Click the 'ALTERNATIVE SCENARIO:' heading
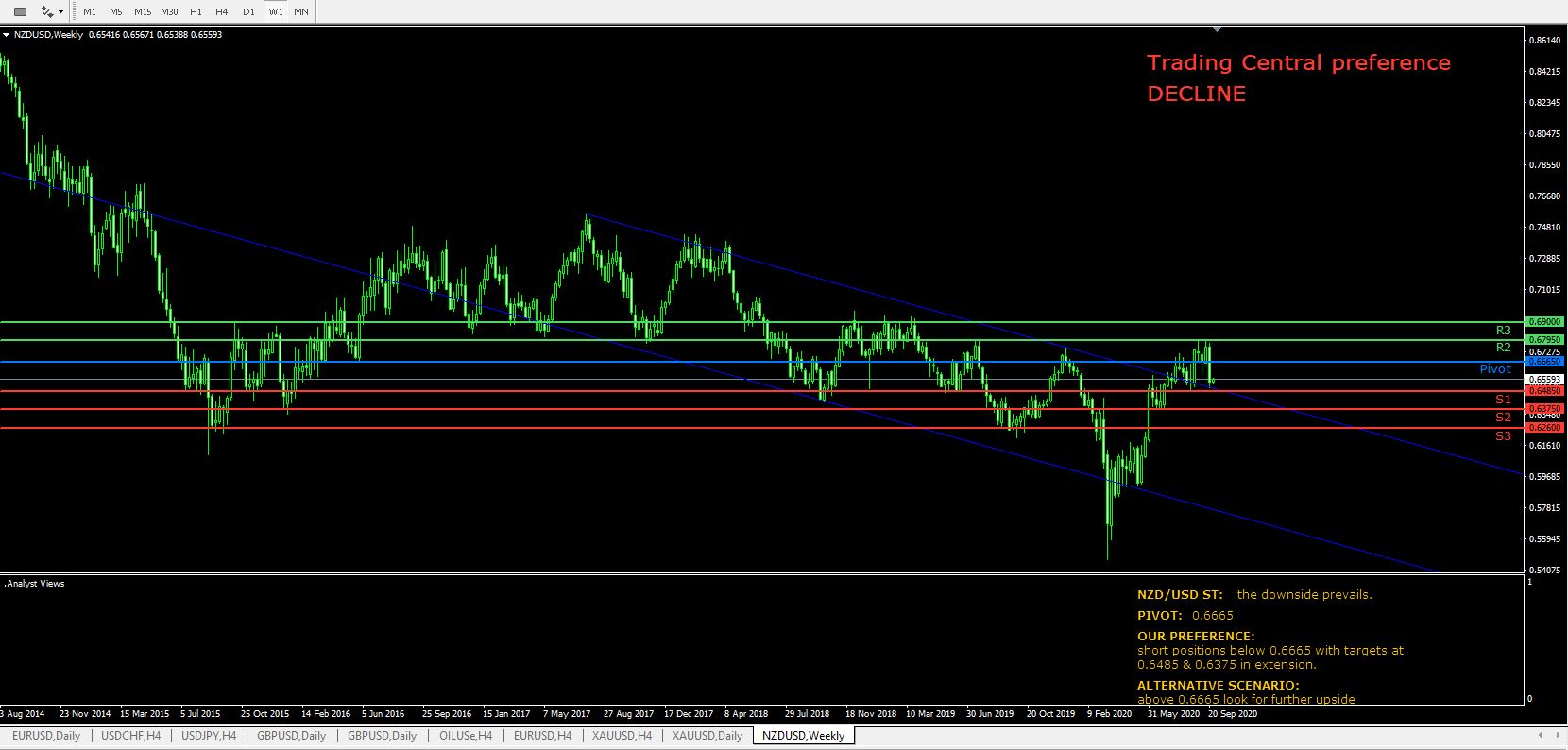The image size is (1568, 750). point(1218,686)
